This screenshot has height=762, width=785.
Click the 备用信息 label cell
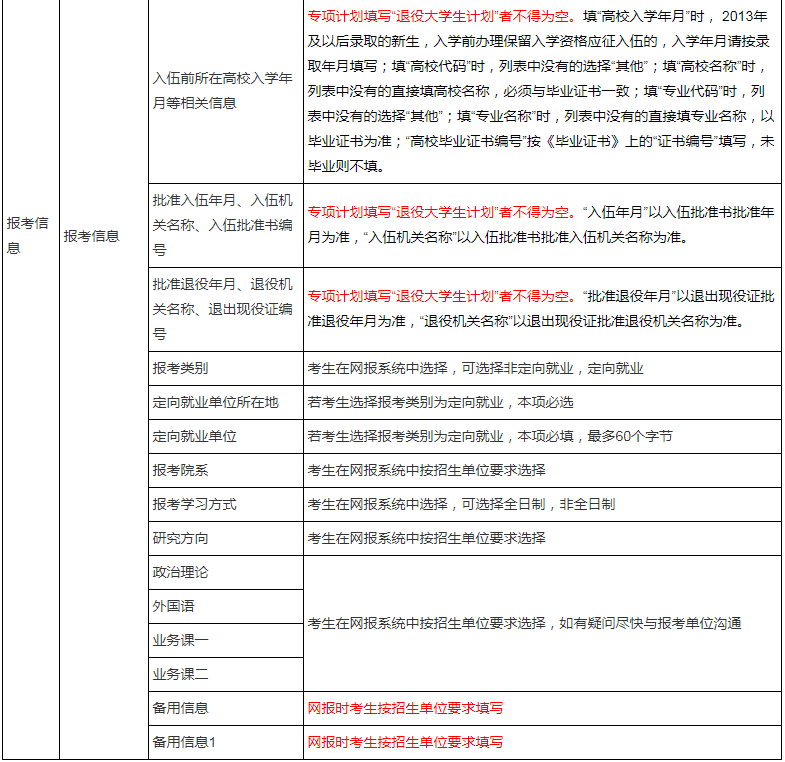coord(181,708)
